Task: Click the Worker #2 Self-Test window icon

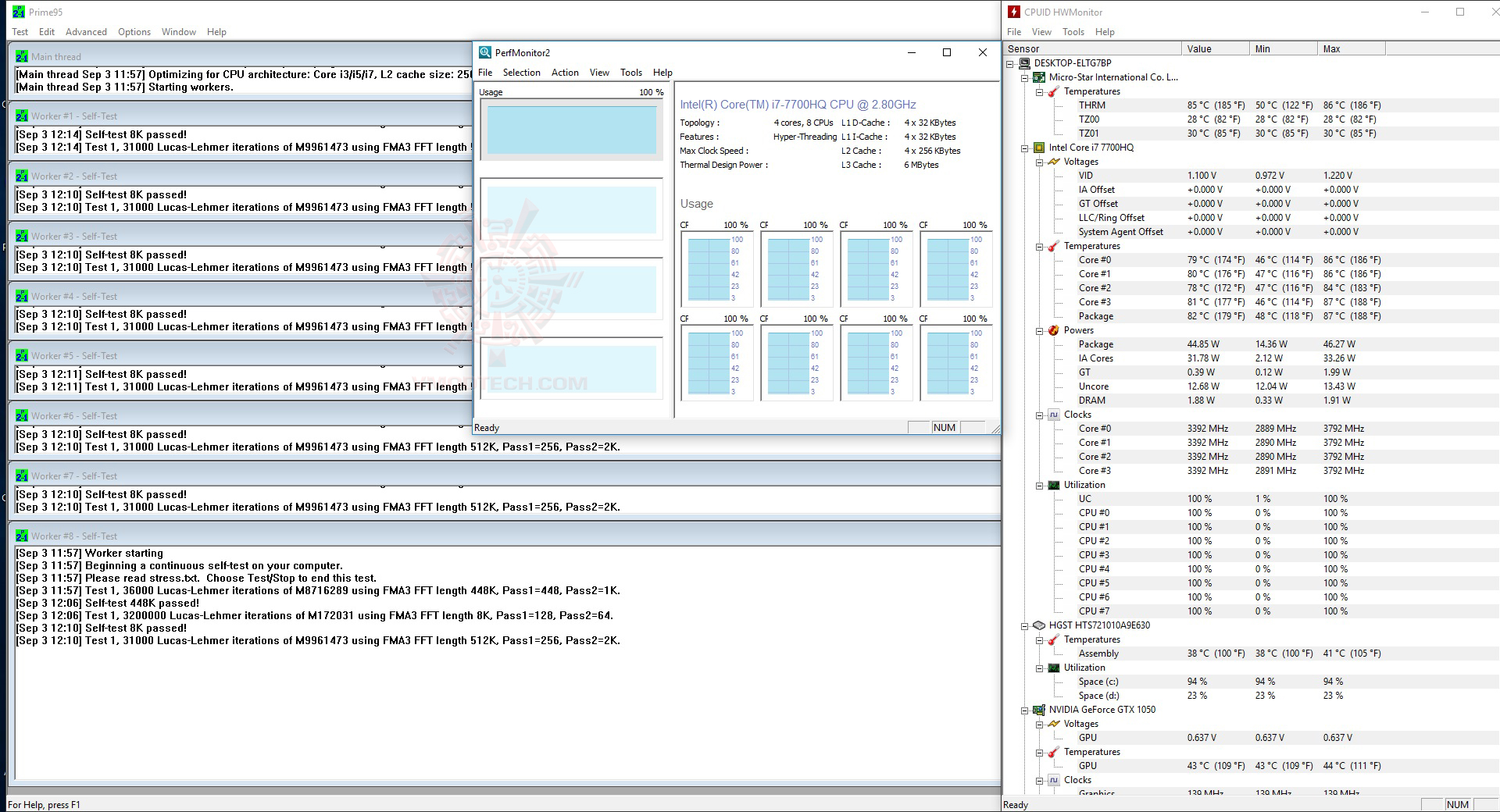Action: (22, 176)
